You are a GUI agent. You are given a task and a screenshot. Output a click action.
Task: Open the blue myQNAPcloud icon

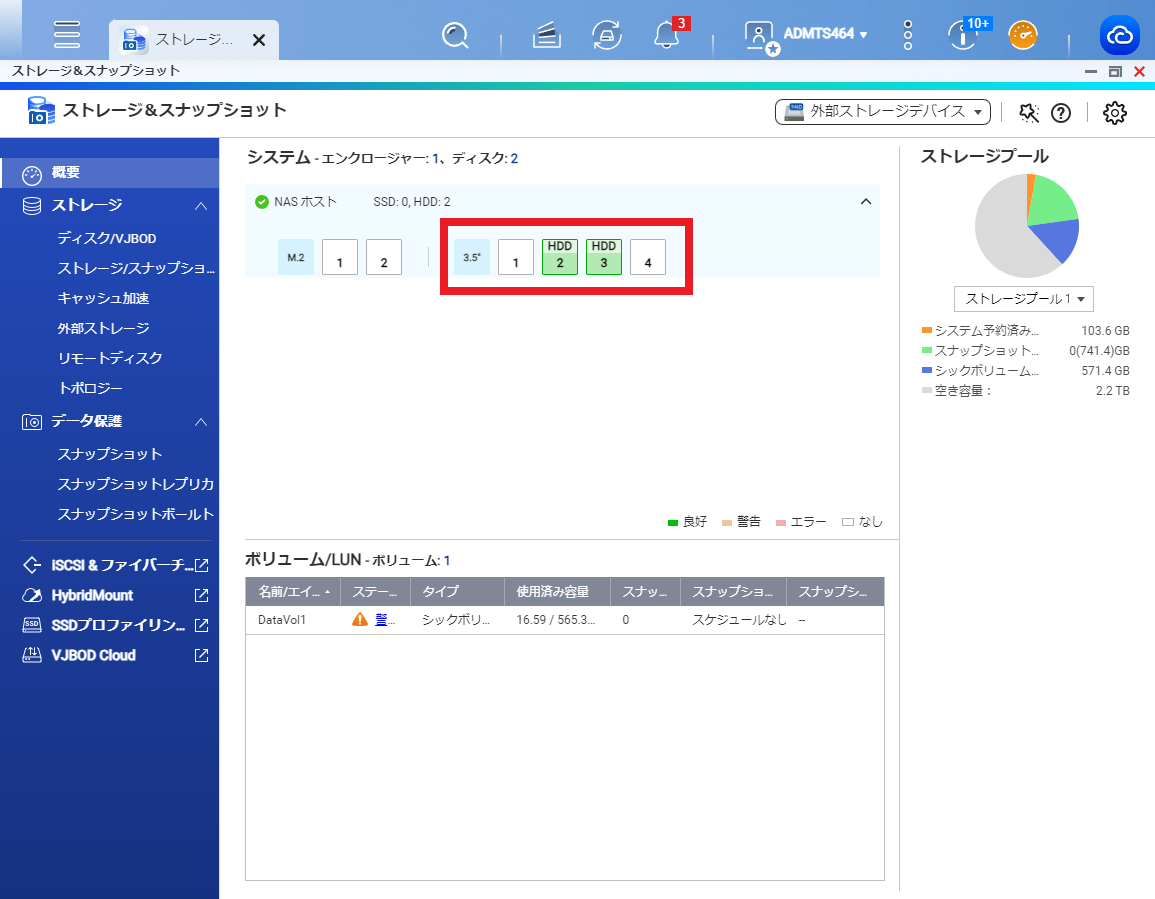coord(1120,35)
